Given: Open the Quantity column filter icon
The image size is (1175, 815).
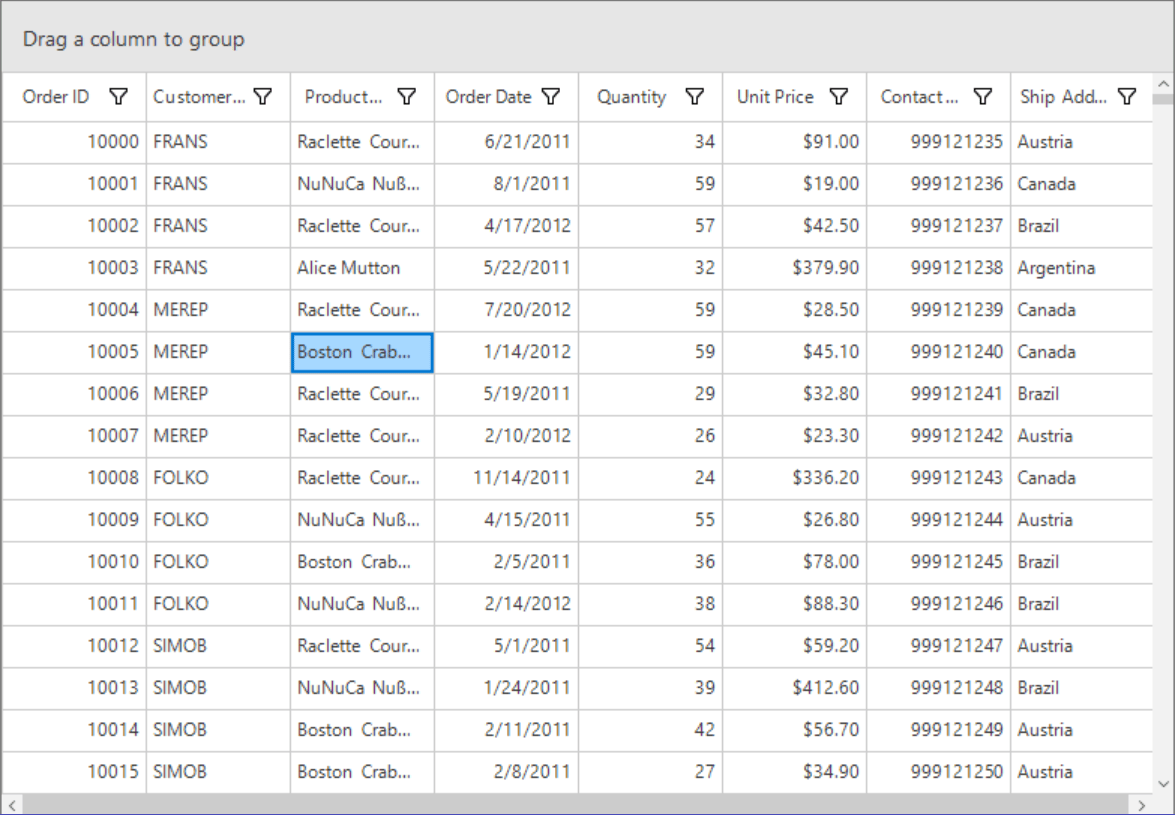Looking at the screenshot, I should [x=694, y=96].
